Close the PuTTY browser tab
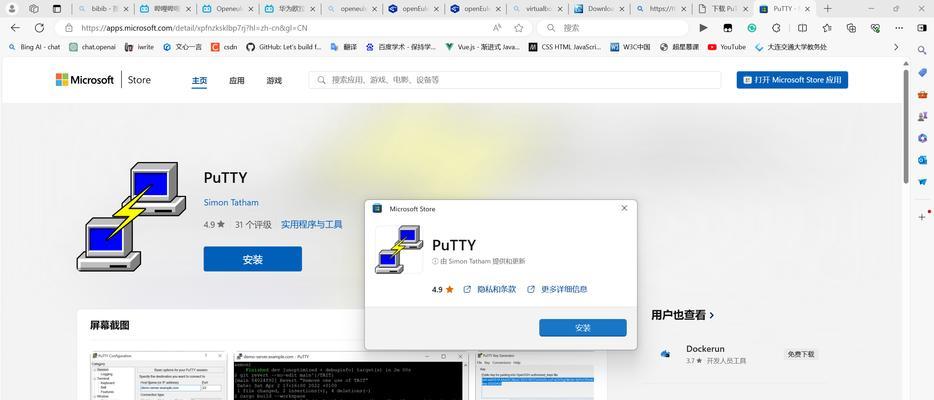 click(x=809, y=9)
